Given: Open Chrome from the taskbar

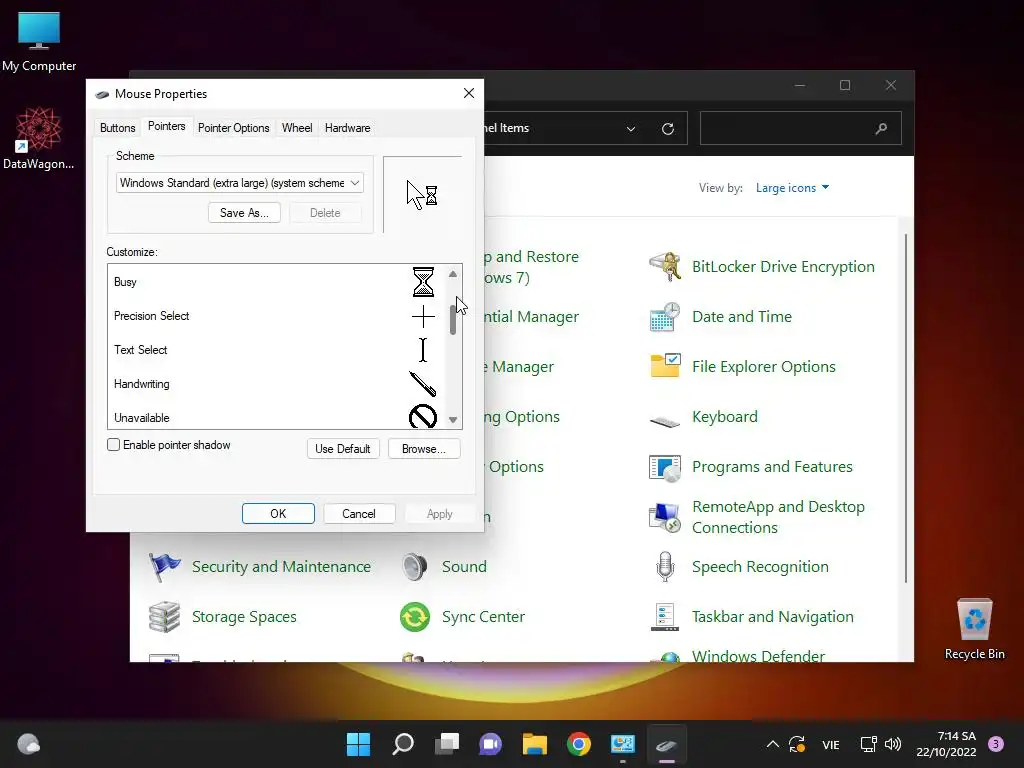Looking at the screenshot, I should point(579,744).
